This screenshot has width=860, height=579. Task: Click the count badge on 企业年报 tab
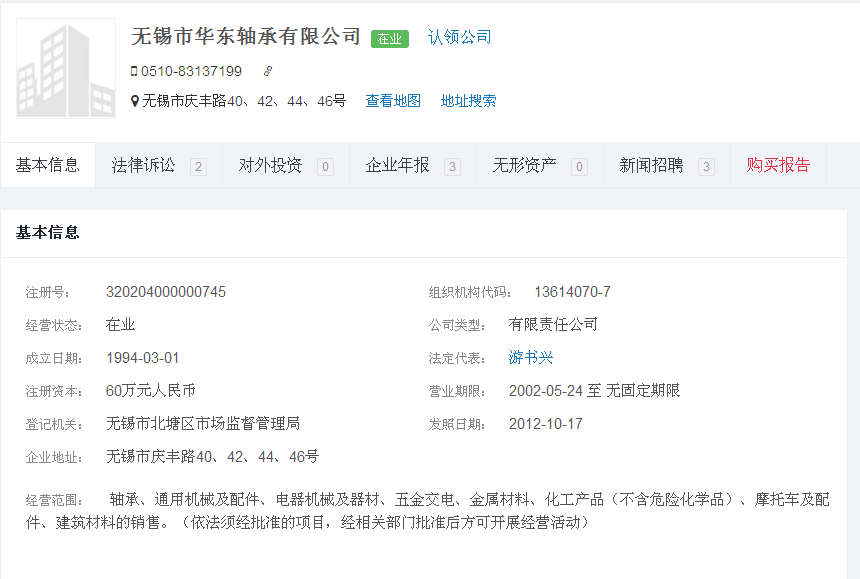pyautogui.click(x=452, y=167)
